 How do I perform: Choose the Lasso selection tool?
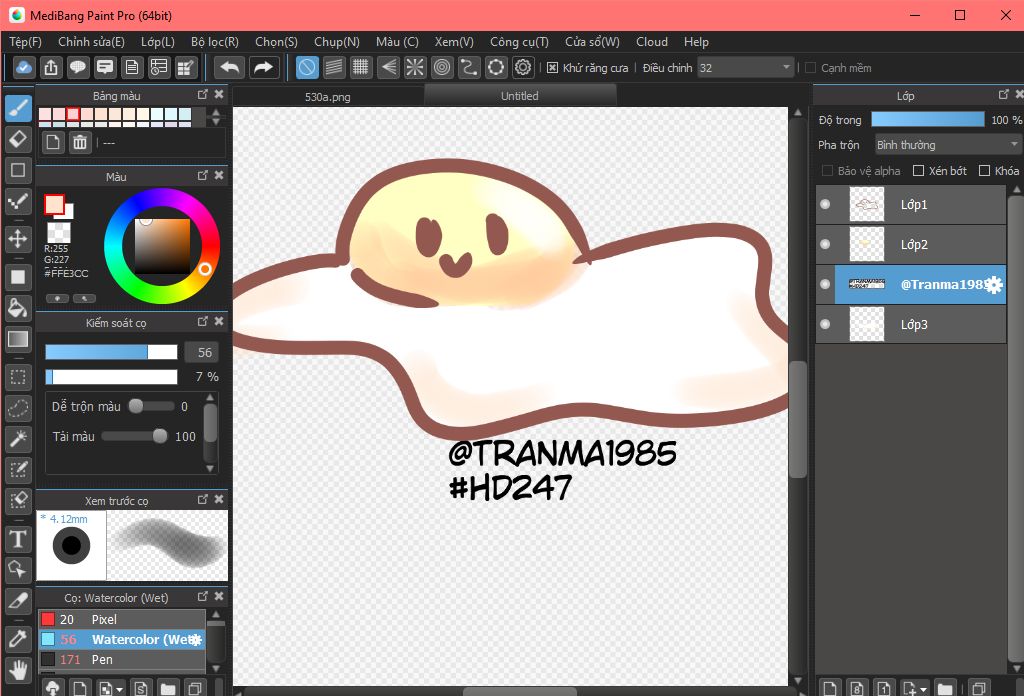pyautogui.click(x=18, y=408)
